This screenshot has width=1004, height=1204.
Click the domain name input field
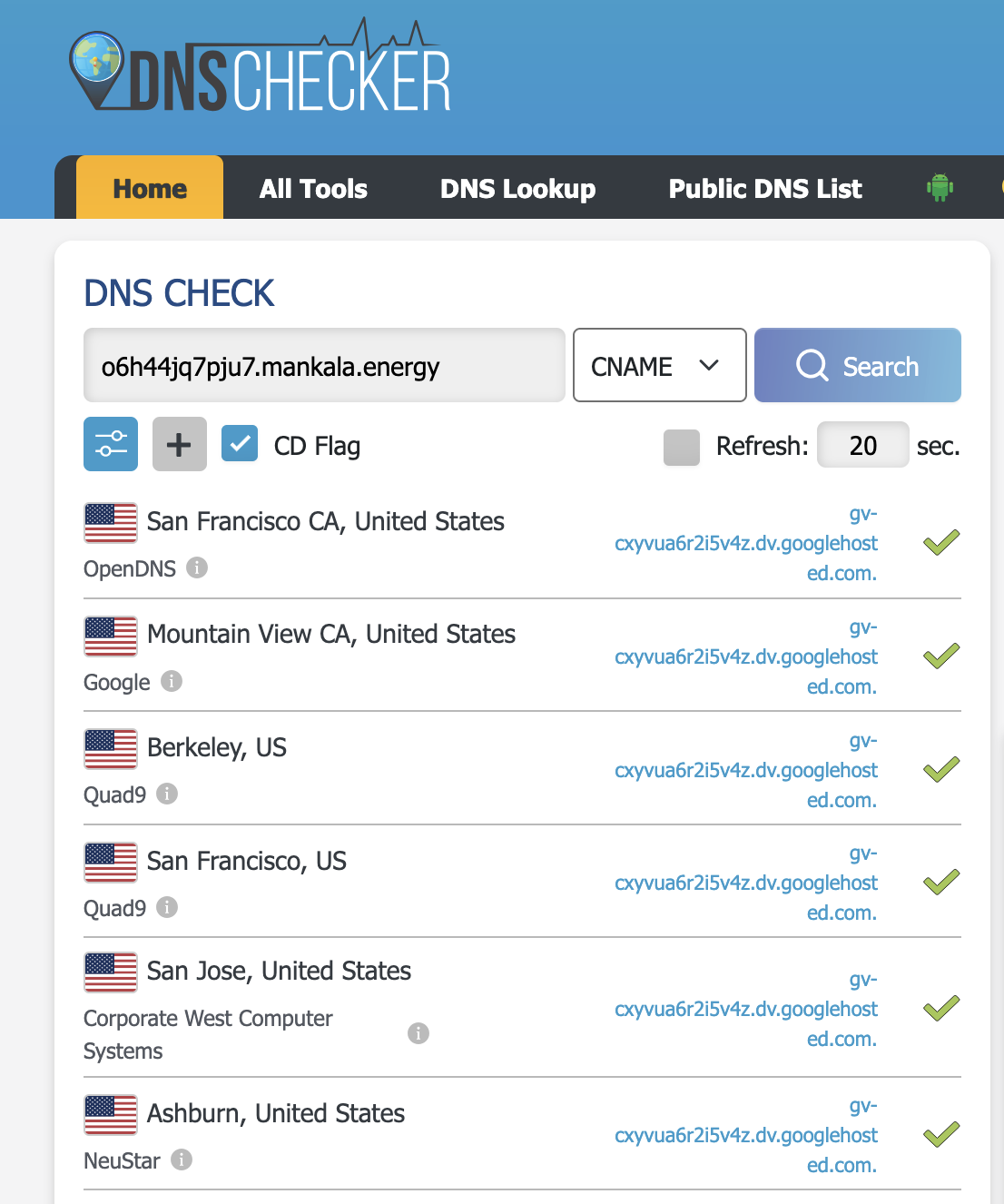pyautogui.click(x=324, y=365)
